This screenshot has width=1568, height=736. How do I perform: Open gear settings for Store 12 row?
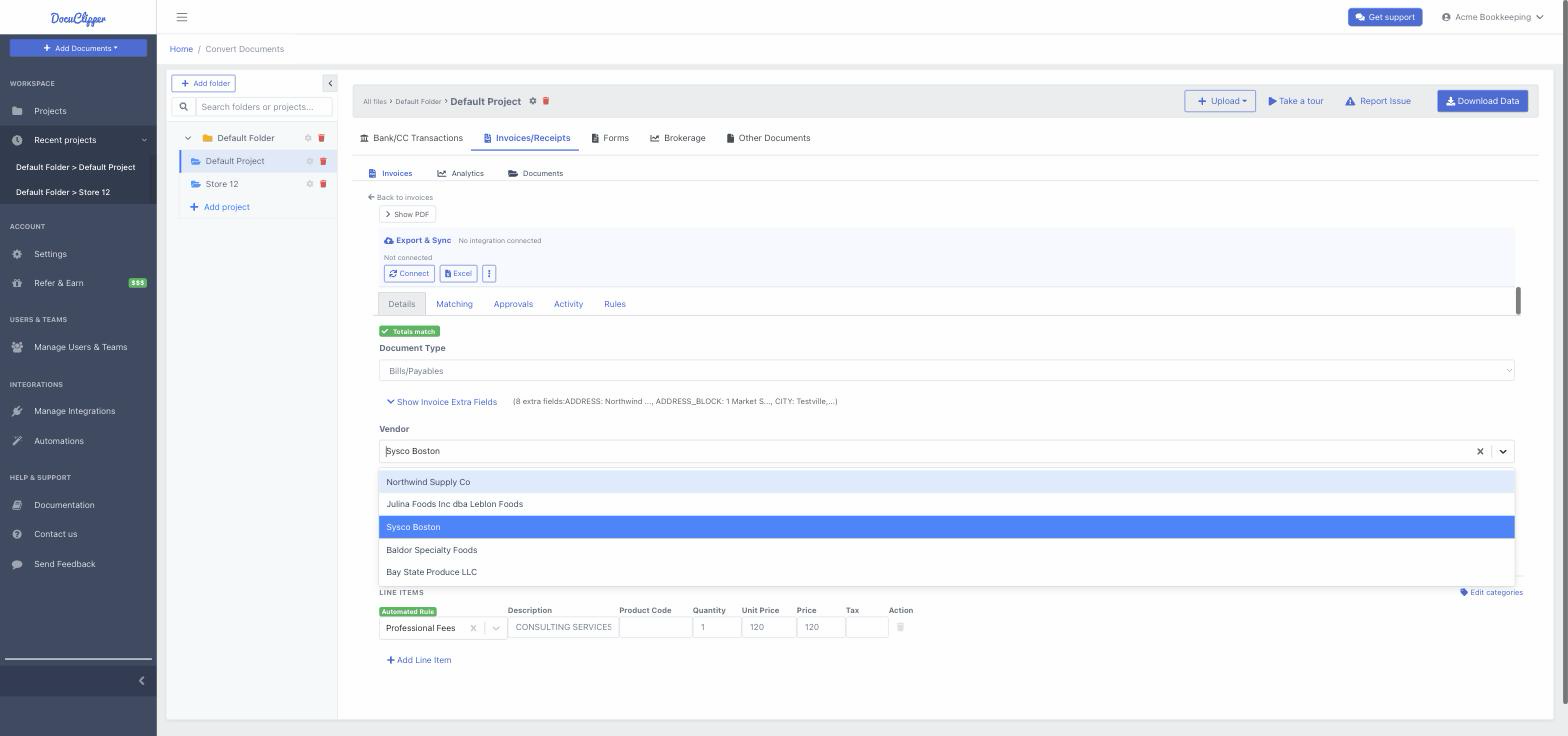(x=310, y=184)
